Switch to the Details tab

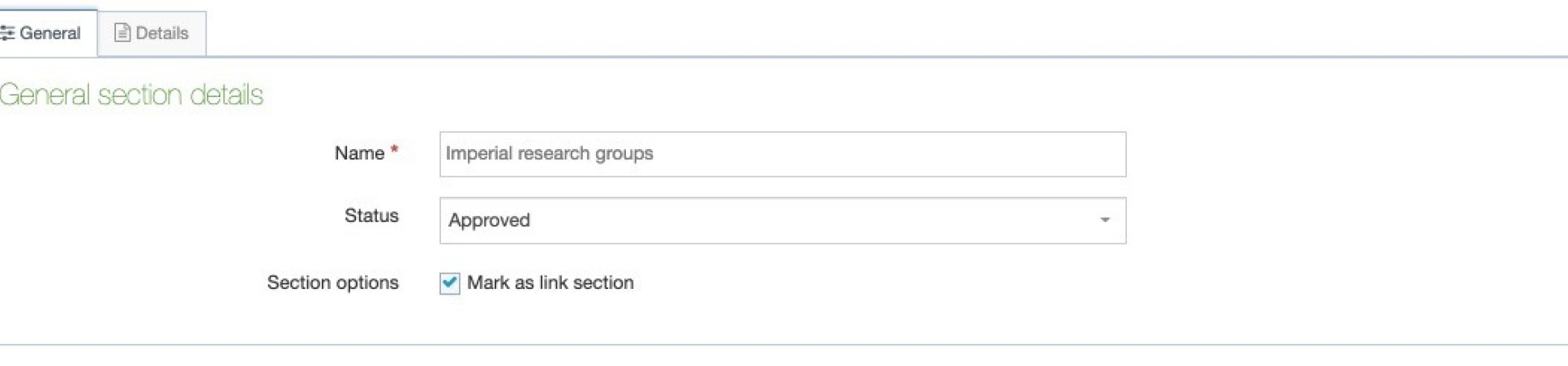click(152, 33)
